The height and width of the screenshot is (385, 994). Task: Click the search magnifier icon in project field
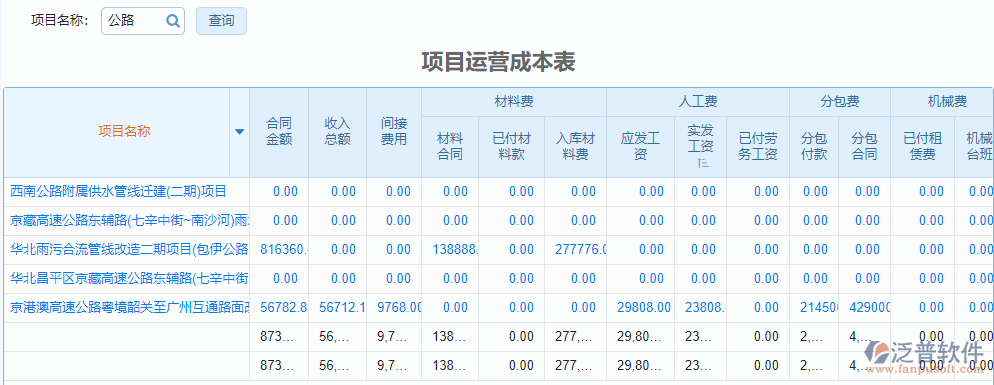tap(173, 21)
